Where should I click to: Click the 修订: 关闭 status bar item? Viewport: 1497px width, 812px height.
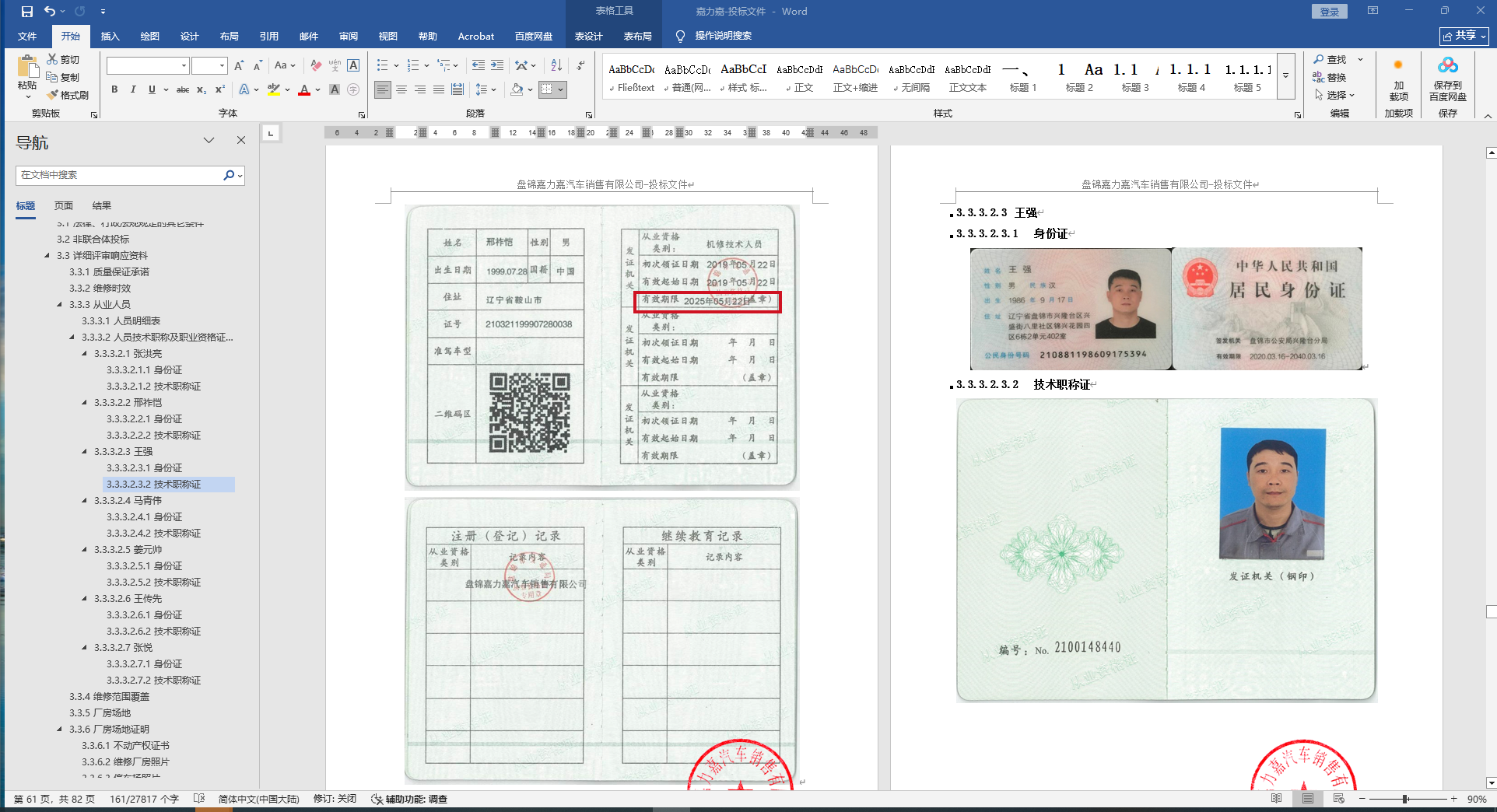pyautogui.click(x=335, y=799)
